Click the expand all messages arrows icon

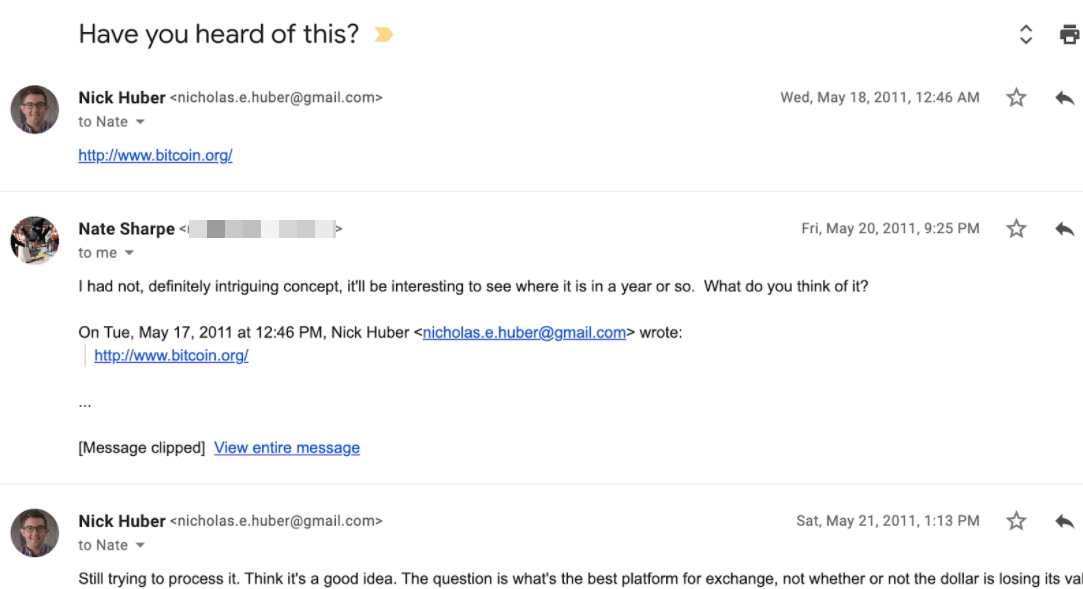[1025, 35]
